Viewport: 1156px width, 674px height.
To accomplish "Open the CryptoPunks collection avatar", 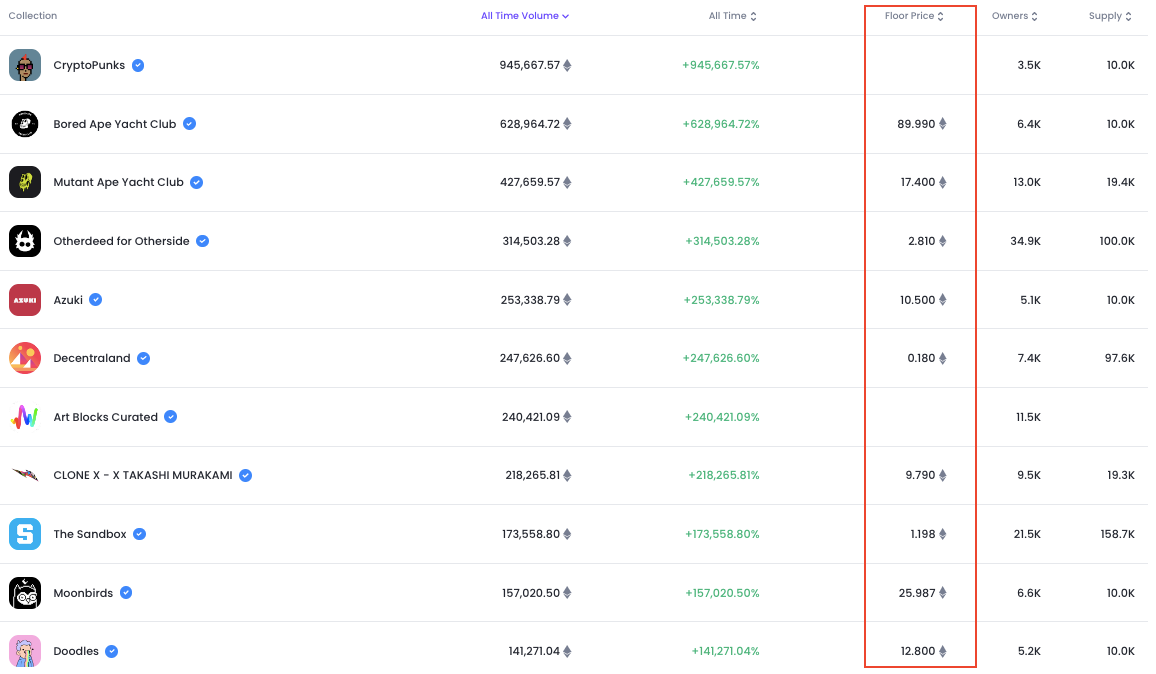I will [24, 66].
